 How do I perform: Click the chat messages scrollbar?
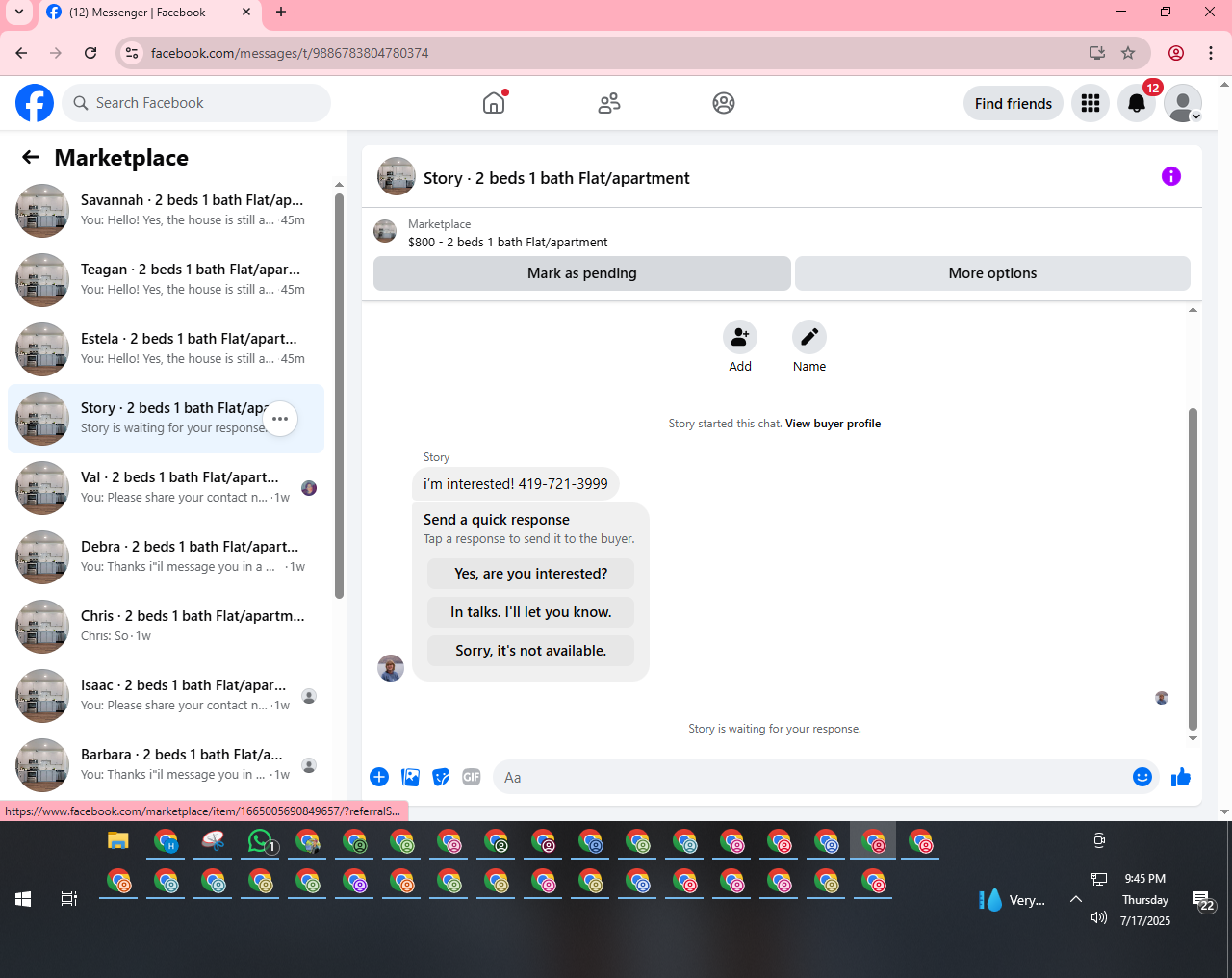click(x=1193, y=568)
